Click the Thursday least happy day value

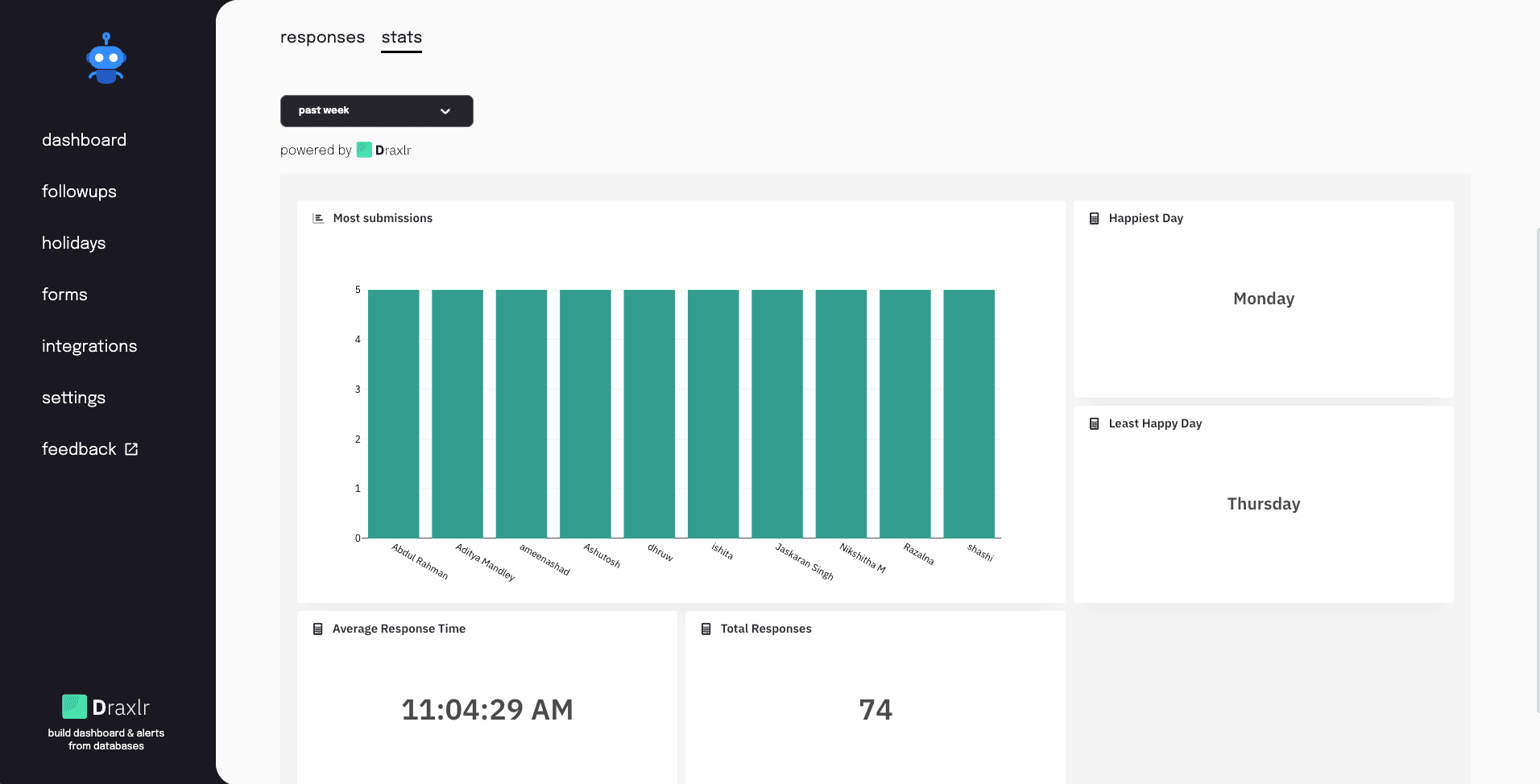tap(1264, 504)
